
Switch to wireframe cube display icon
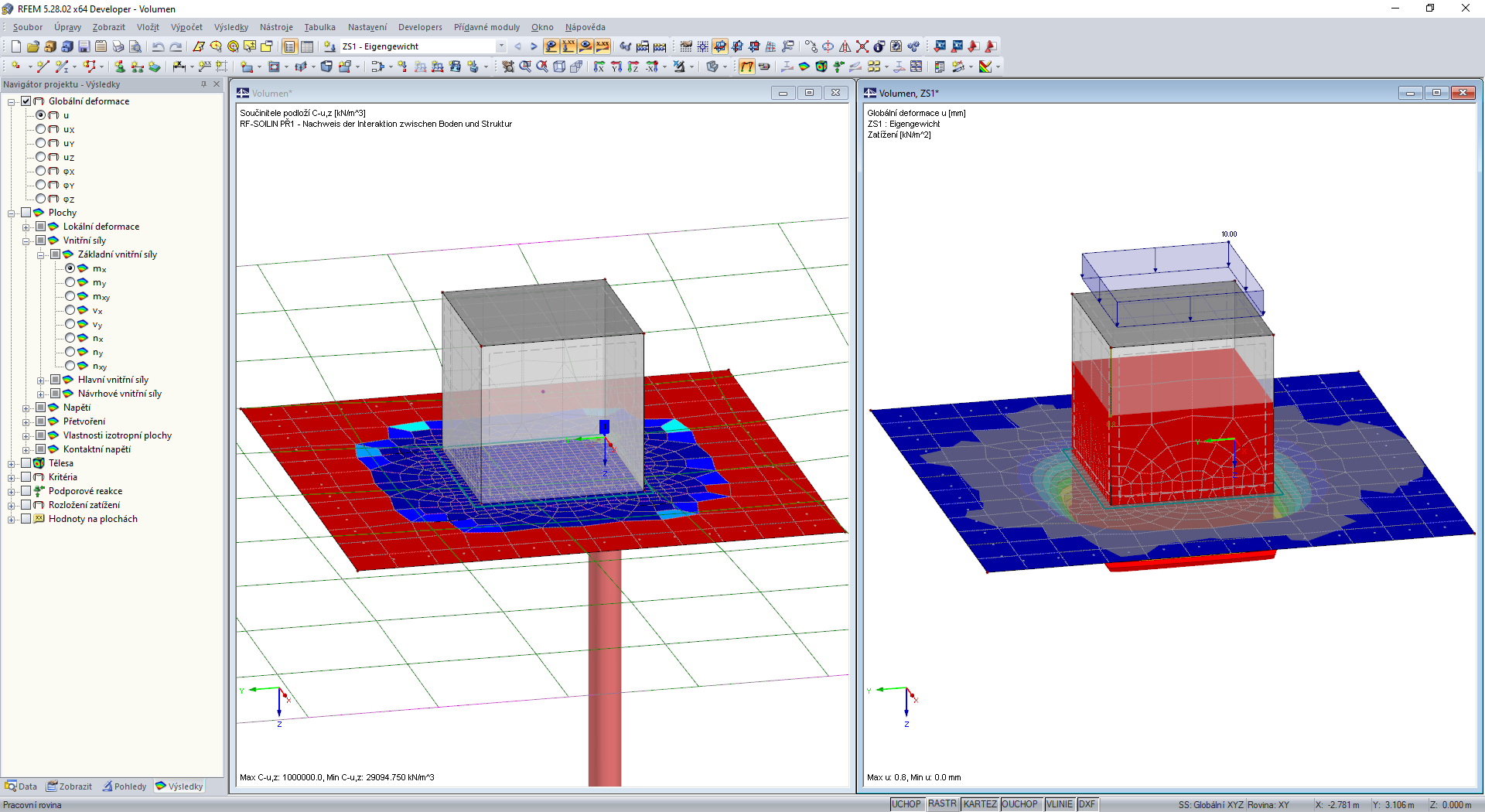point(559,67)
